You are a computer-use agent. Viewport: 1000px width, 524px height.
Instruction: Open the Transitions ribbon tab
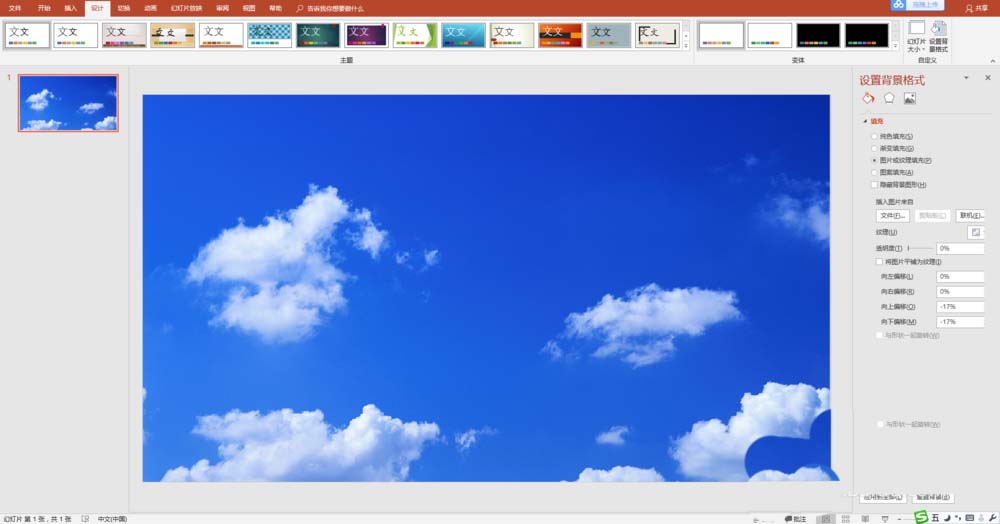[124, 8]
